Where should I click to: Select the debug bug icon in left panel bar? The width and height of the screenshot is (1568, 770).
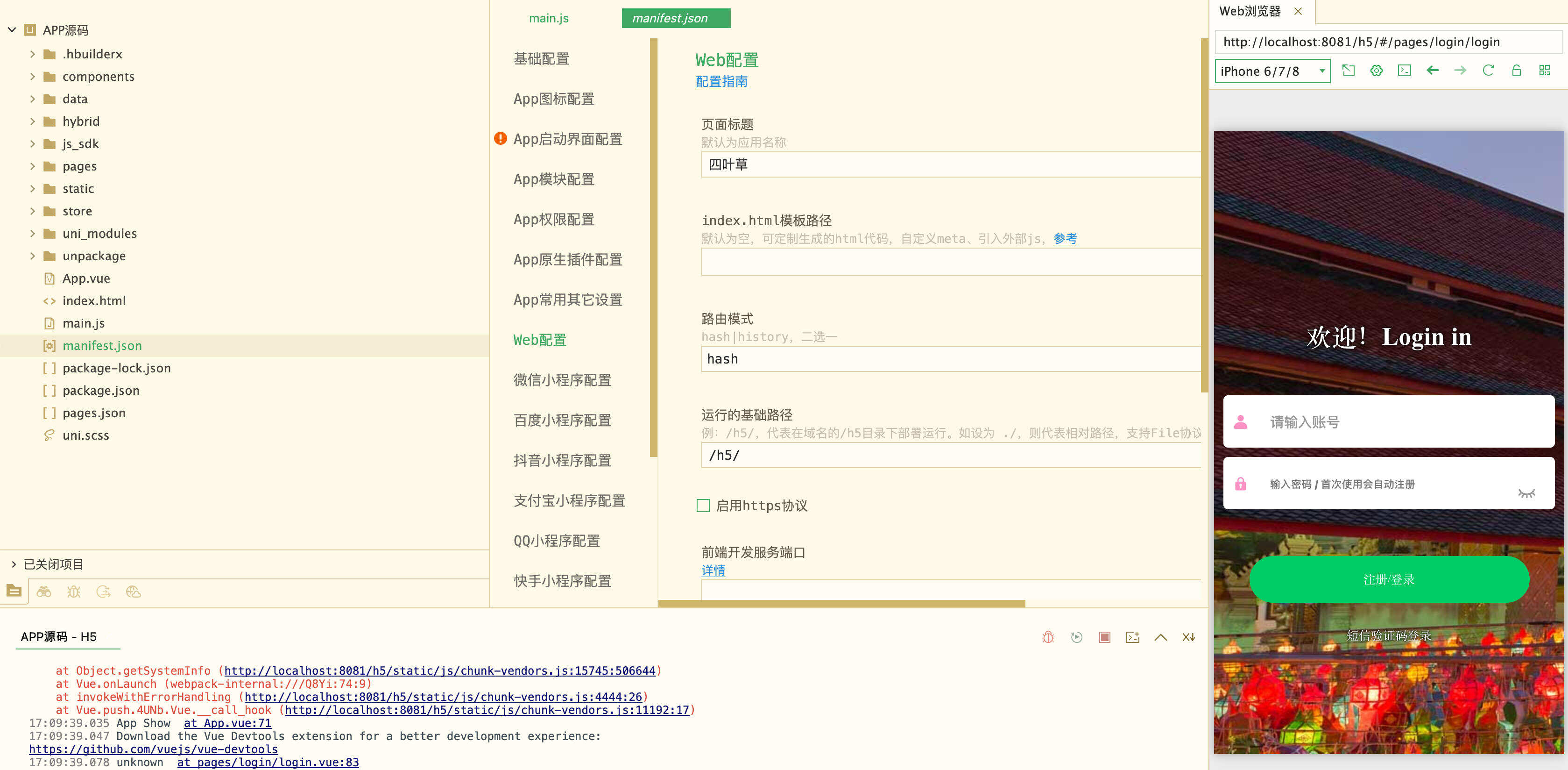[x=74, y=591]
